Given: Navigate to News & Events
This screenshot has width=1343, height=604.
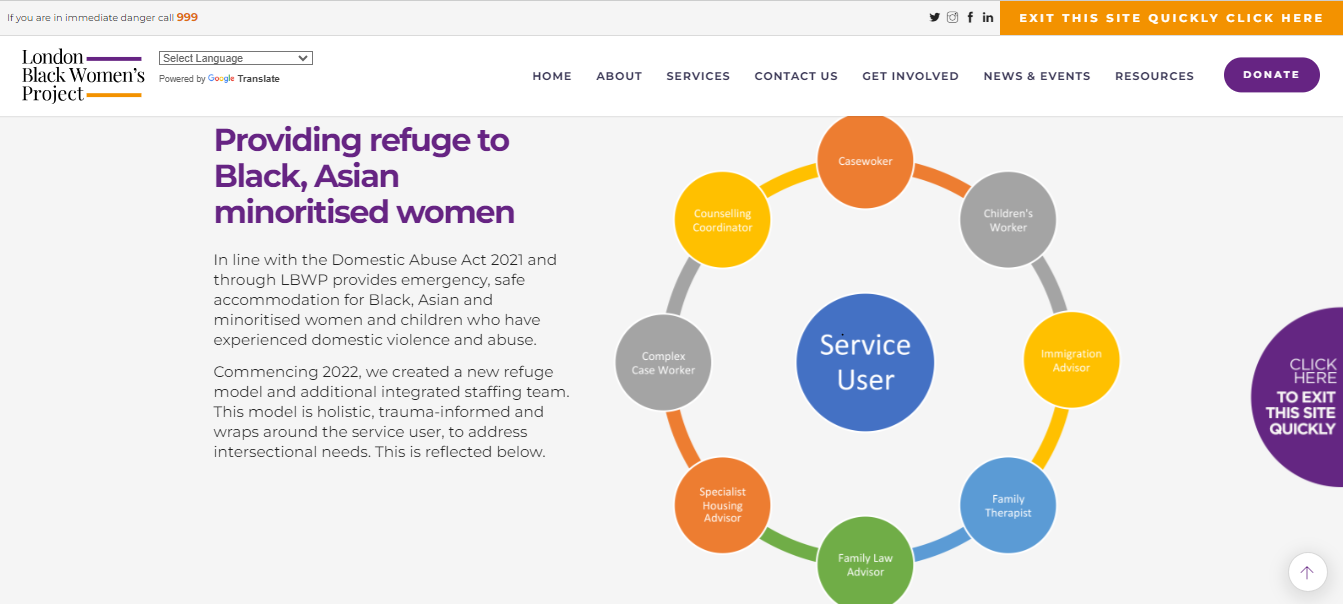Looking at the screenshot, I should tap(1037, 76).
